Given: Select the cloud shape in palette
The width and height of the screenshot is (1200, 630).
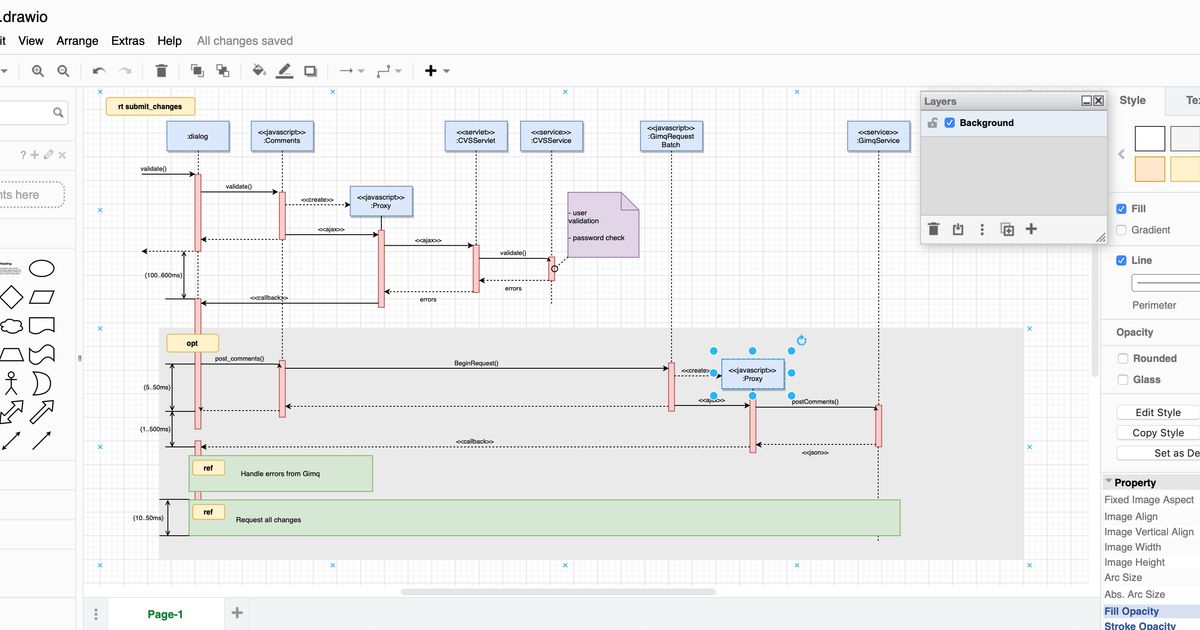Looking at the screenshot, I should [10, 326].
